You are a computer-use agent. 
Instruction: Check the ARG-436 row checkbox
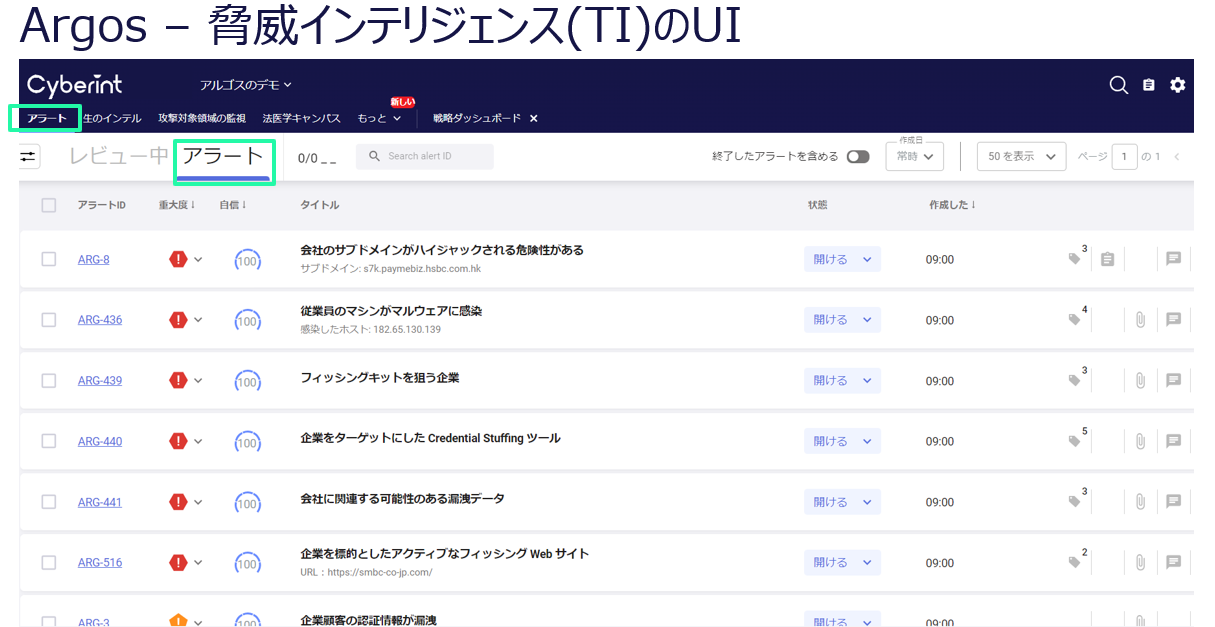point(49,320)
